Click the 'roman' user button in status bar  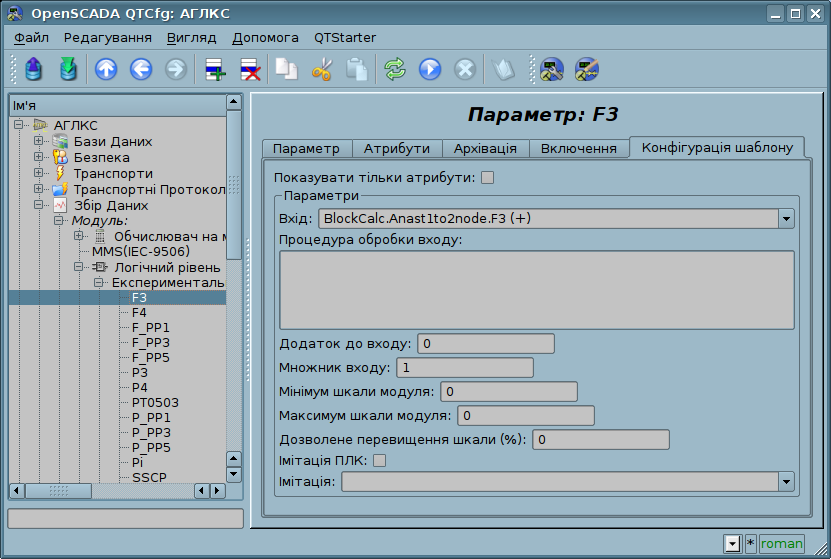click(x=781, y=543)
